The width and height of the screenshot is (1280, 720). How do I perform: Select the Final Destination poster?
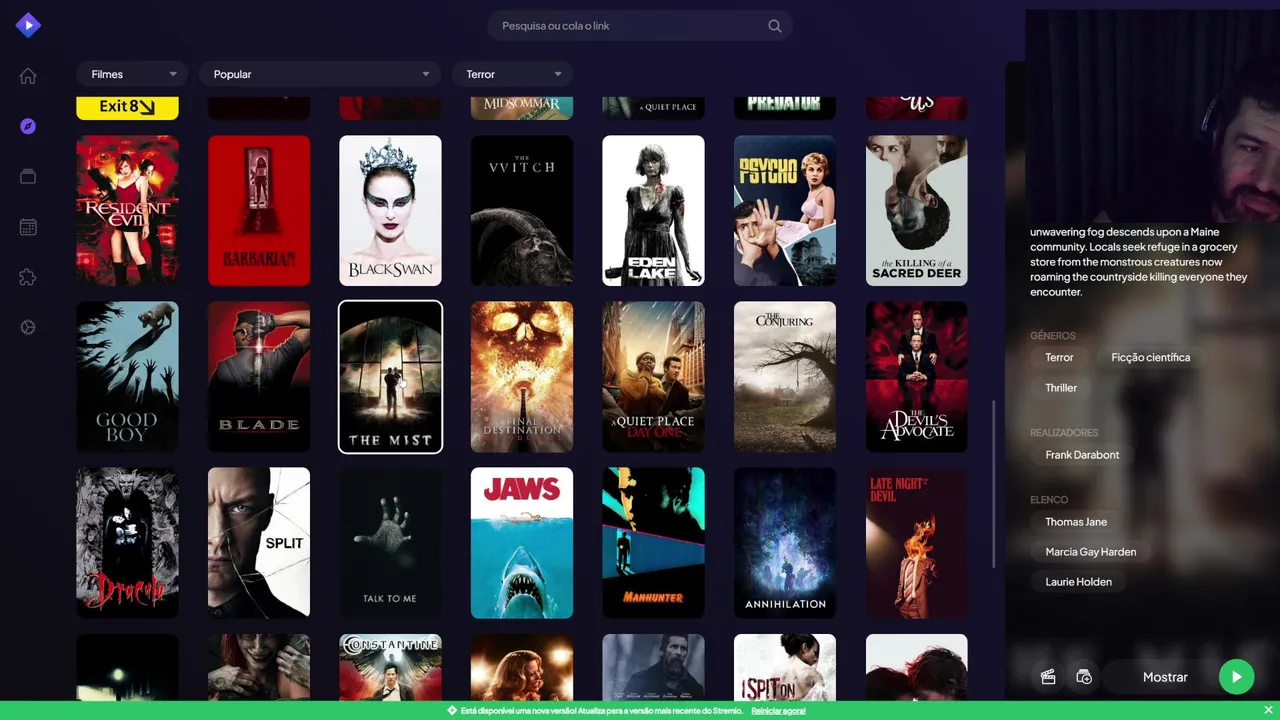tap(522, 377)
